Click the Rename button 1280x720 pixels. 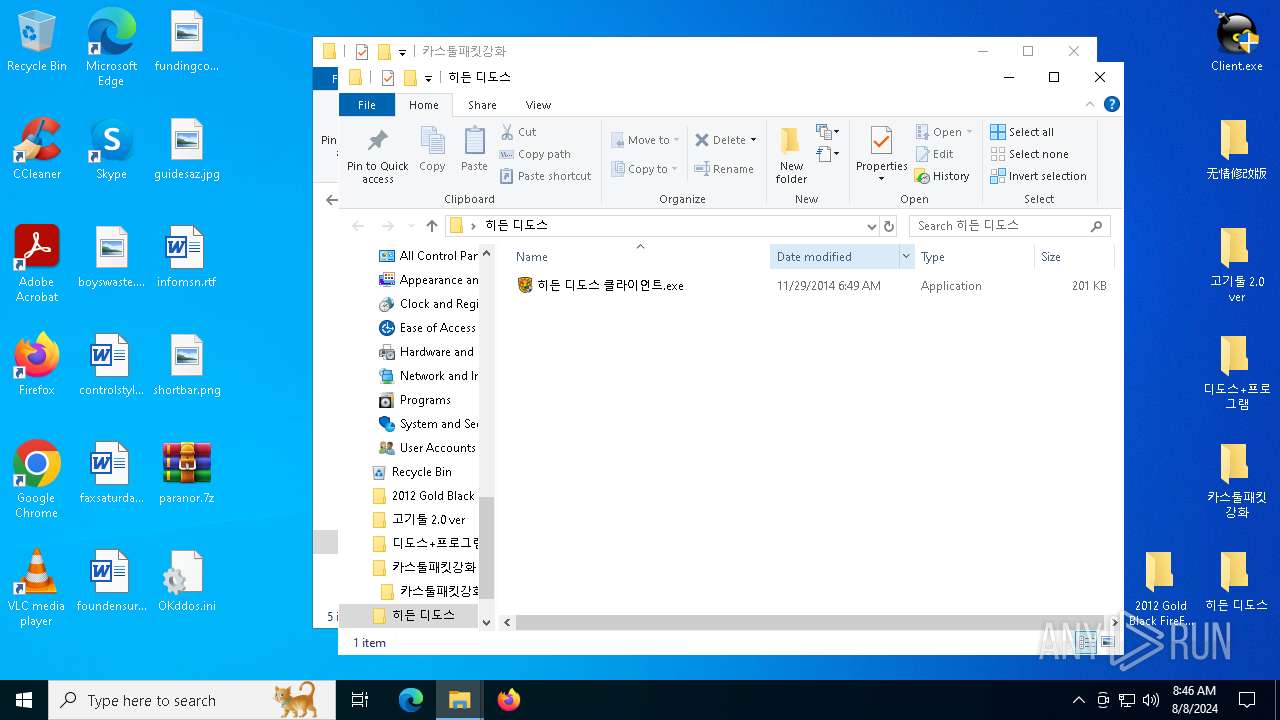click(x=725, y=169)
